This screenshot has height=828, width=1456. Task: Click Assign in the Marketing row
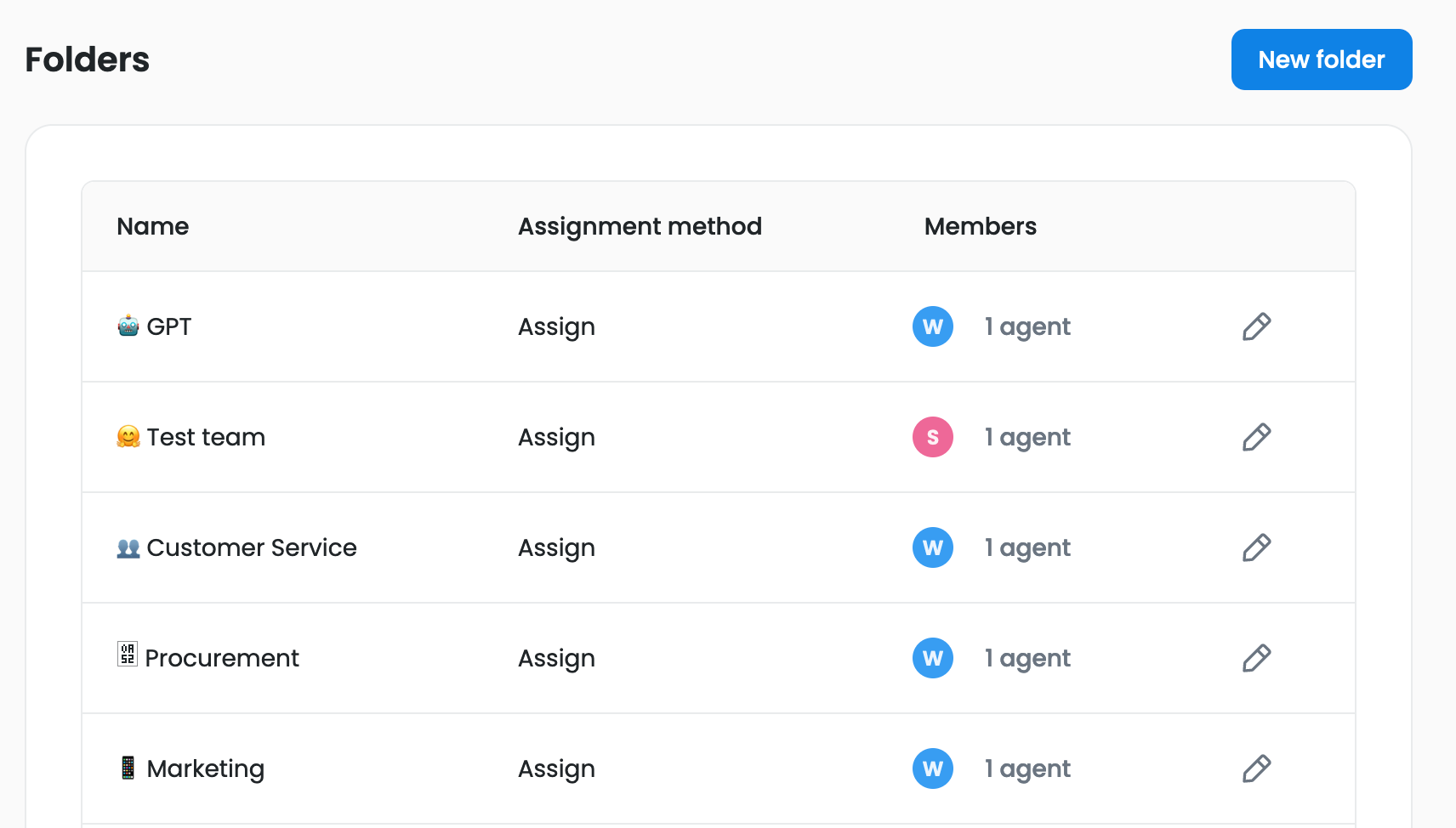(x=557, y=769)
